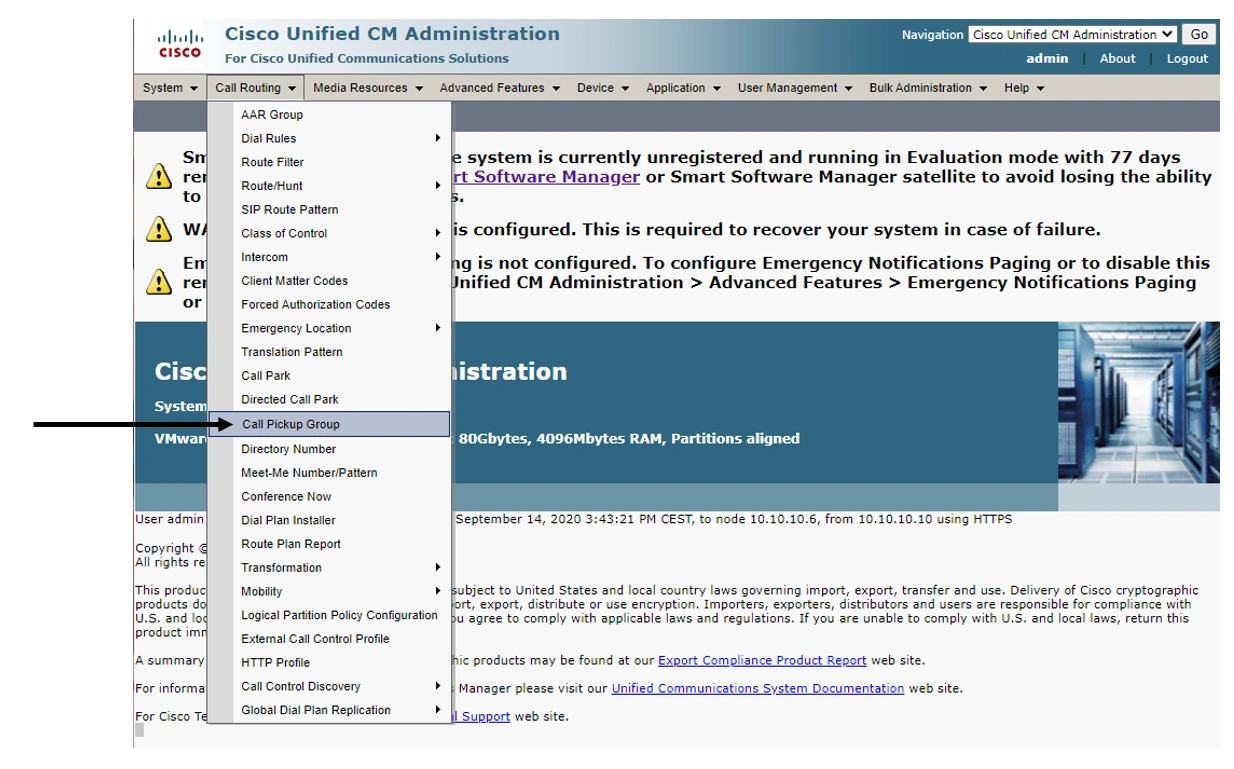Viewport: 1234px width, 769px height.
Task: Click the Emergency Notifications warning triangle icon
Action: point(159,282)
